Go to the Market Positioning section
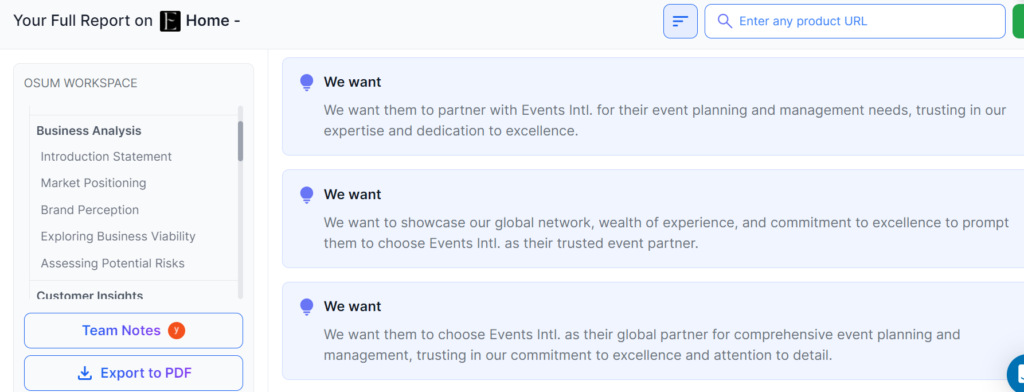The width and height of the screenshot is (1024, 392). click(x=93, y=183)
